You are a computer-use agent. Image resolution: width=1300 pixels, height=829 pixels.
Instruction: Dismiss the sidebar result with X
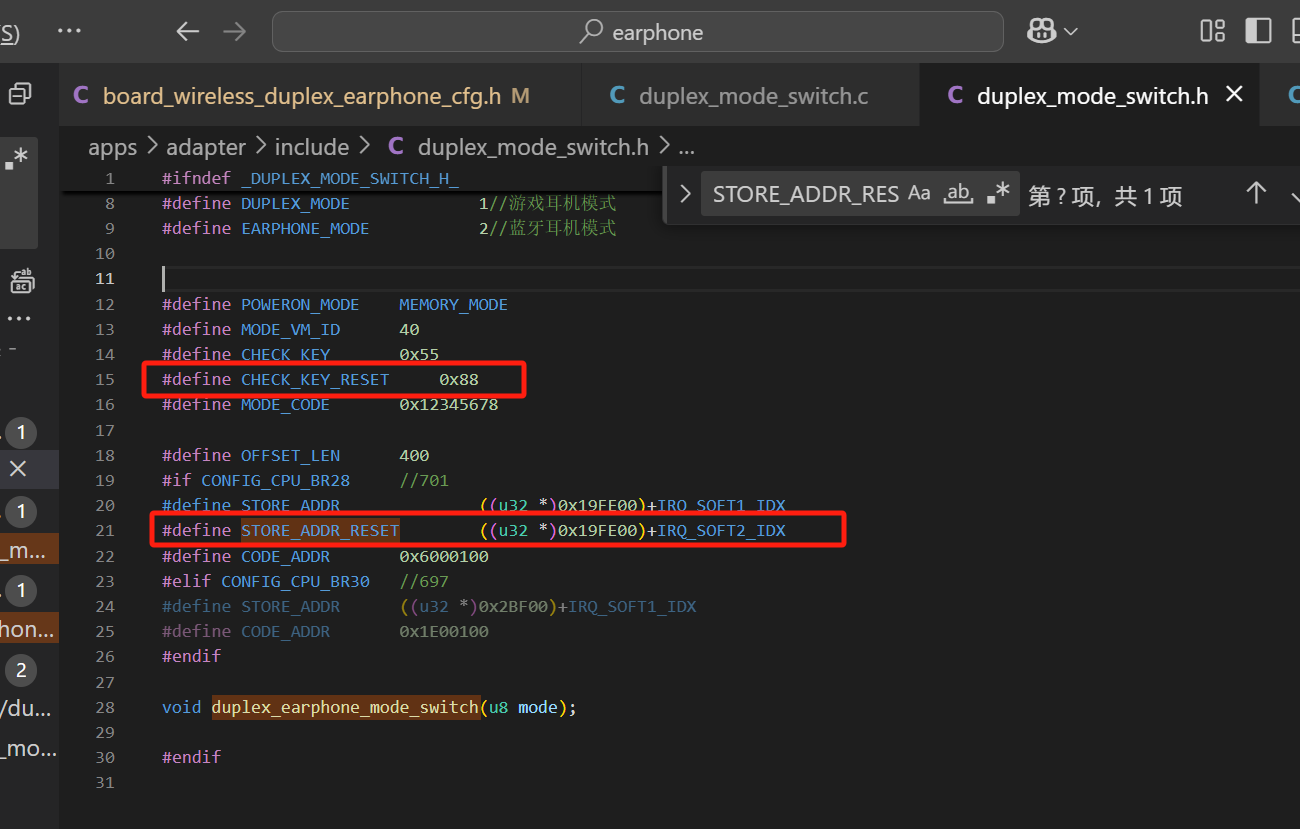(18, 469)
